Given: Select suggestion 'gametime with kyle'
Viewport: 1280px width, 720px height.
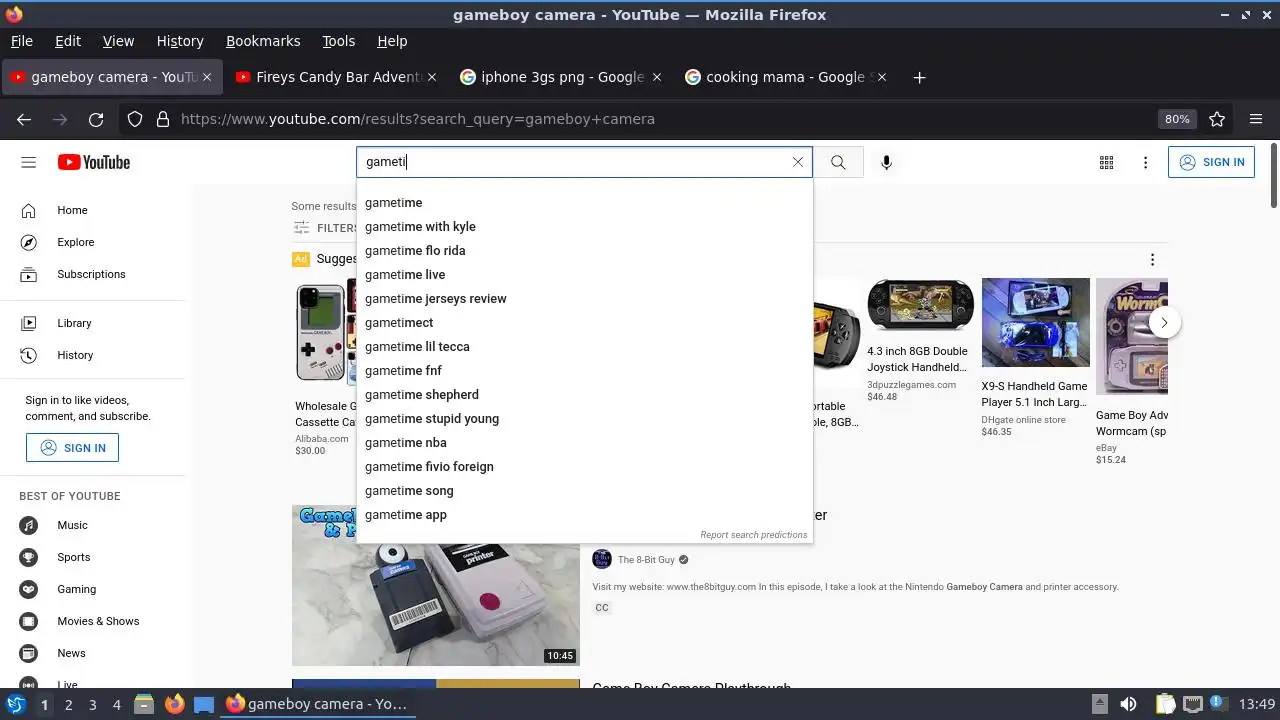Looking at the screenshot, I should (584, 227).
